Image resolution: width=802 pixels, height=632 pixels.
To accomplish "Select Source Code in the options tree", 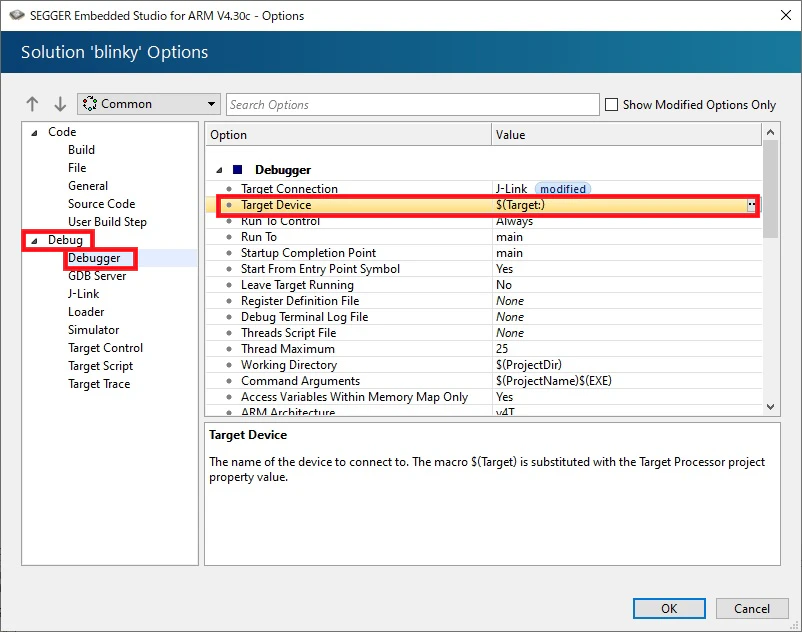I will coord(102,204).
